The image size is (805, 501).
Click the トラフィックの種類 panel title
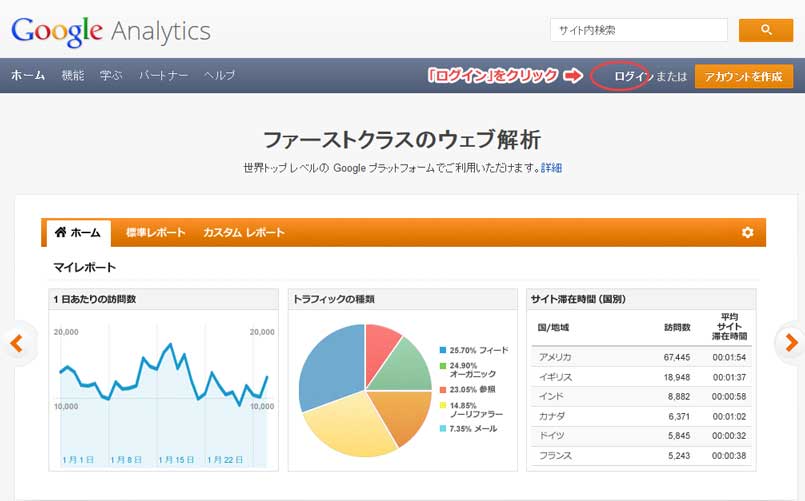point(334,299)
